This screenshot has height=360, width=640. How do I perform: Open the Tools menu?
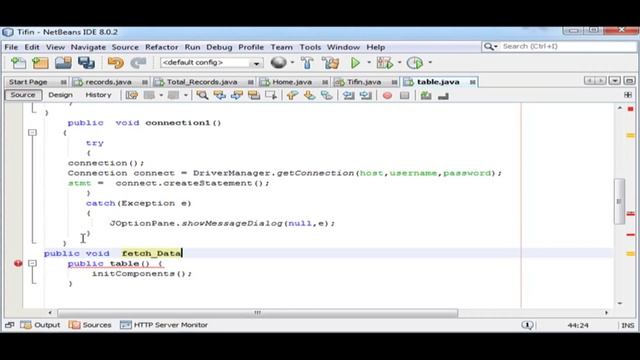pyautogui.click(x=310, y=47)
